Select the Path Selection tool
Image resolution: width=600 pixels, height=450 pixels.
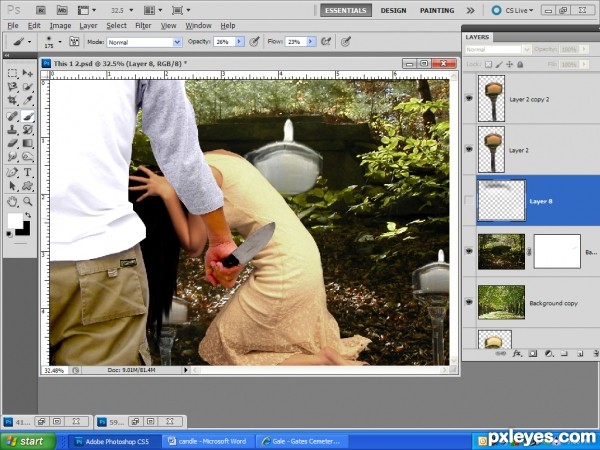pos(12,186)
